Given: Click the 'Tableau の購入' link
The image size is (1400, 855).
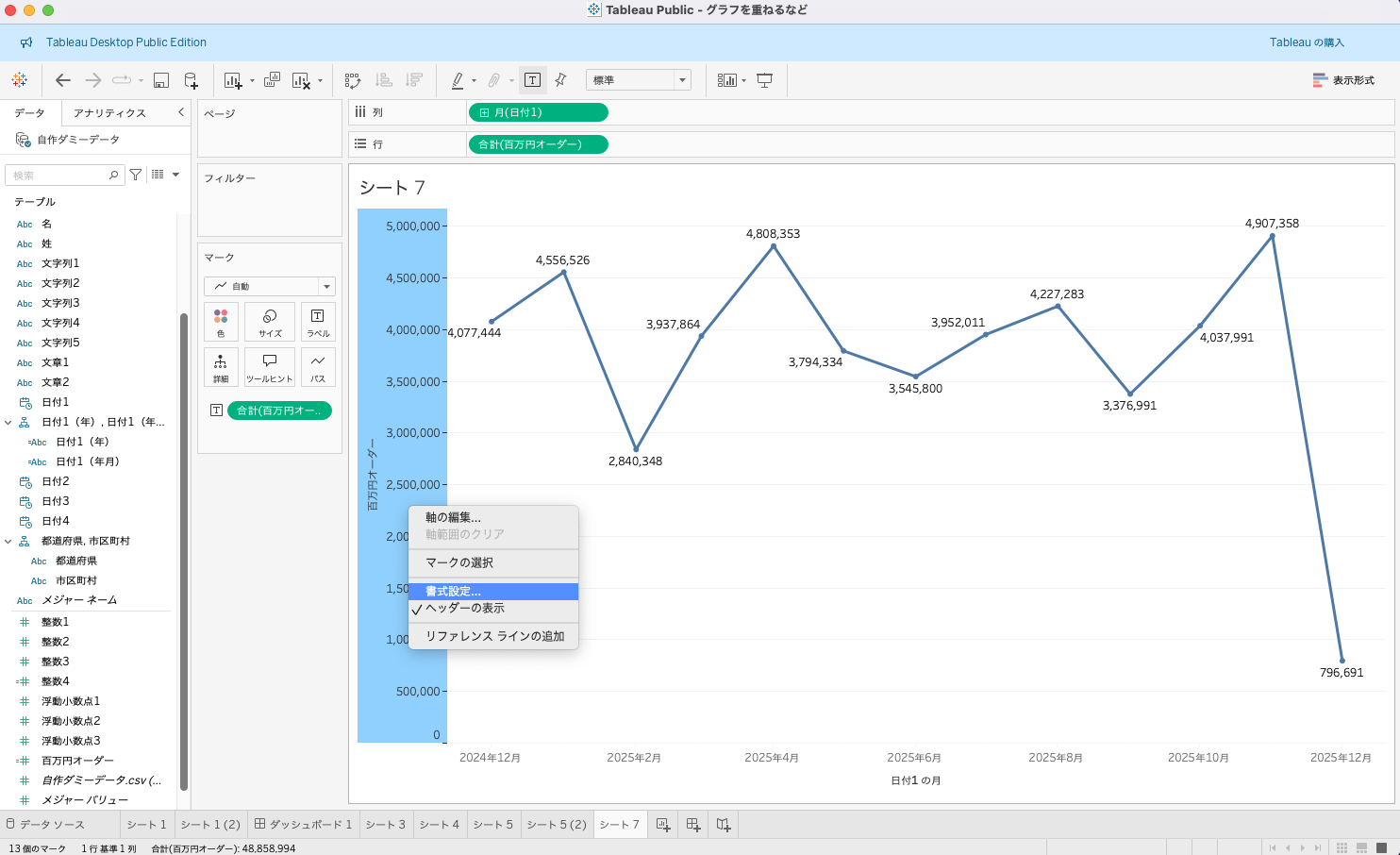Looking at the screenshot, I should (x=1307, y=42).
